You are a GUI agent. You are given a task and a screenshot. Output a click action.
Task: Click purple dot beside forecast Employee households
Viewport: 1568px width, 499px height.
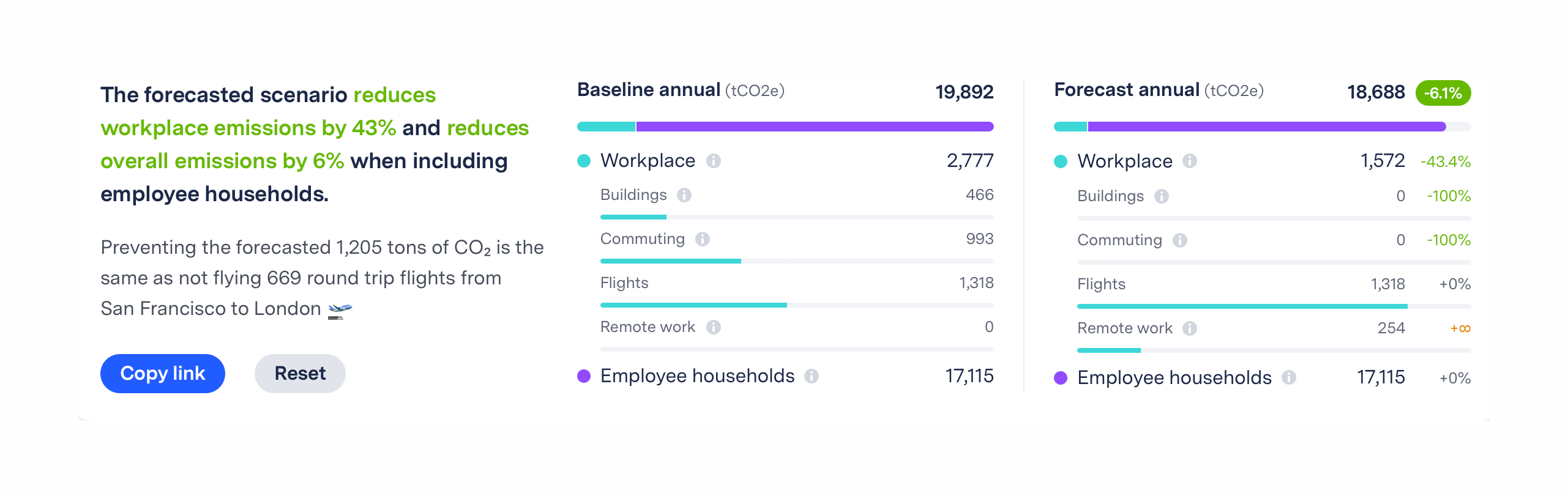pos(1061,378)
